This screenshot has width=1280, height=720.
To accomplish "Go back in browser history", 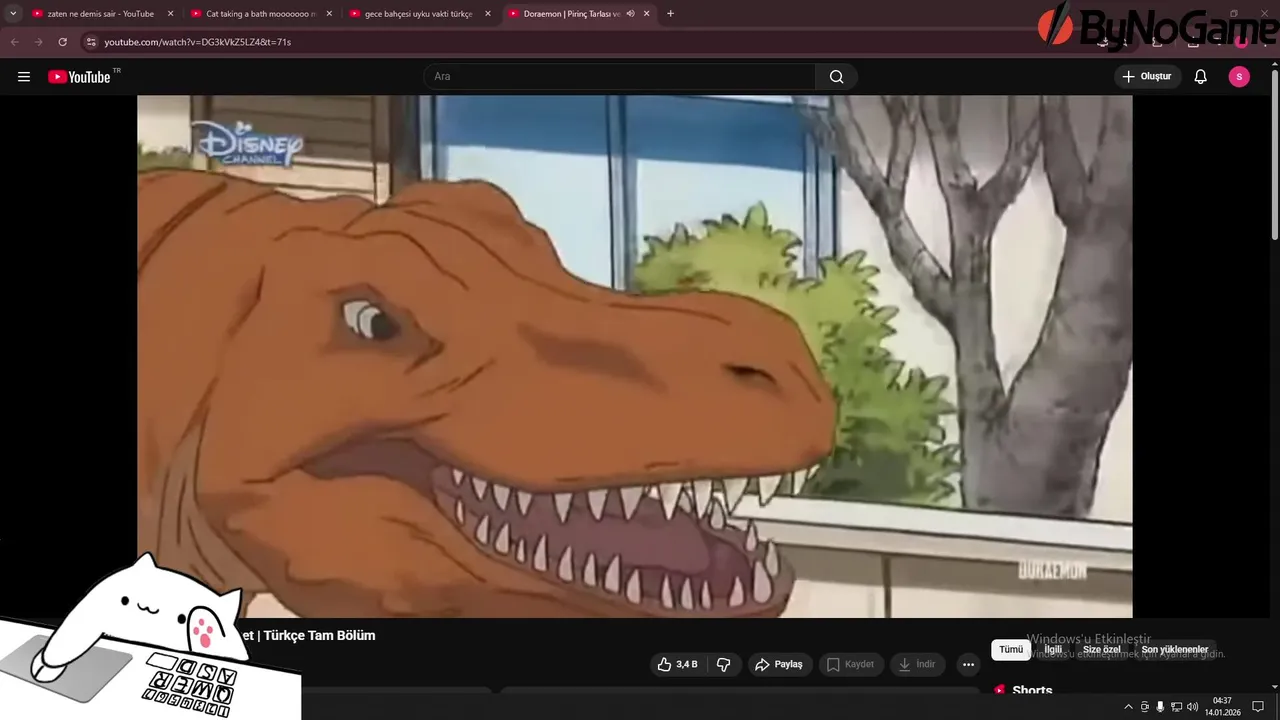I will (14, 42).
